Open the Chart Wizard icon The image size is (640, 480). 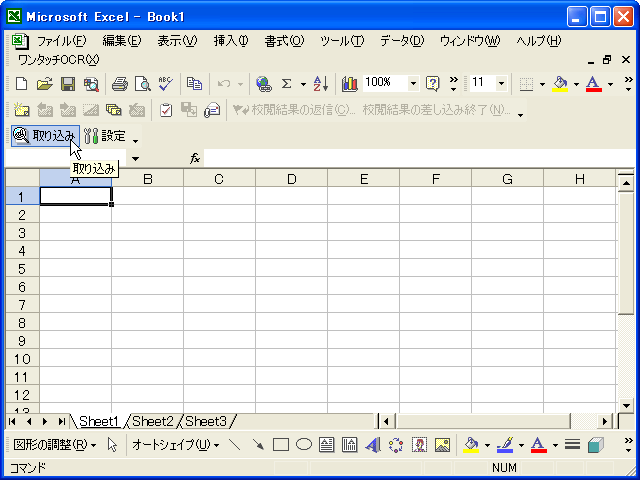coord(349,84)
